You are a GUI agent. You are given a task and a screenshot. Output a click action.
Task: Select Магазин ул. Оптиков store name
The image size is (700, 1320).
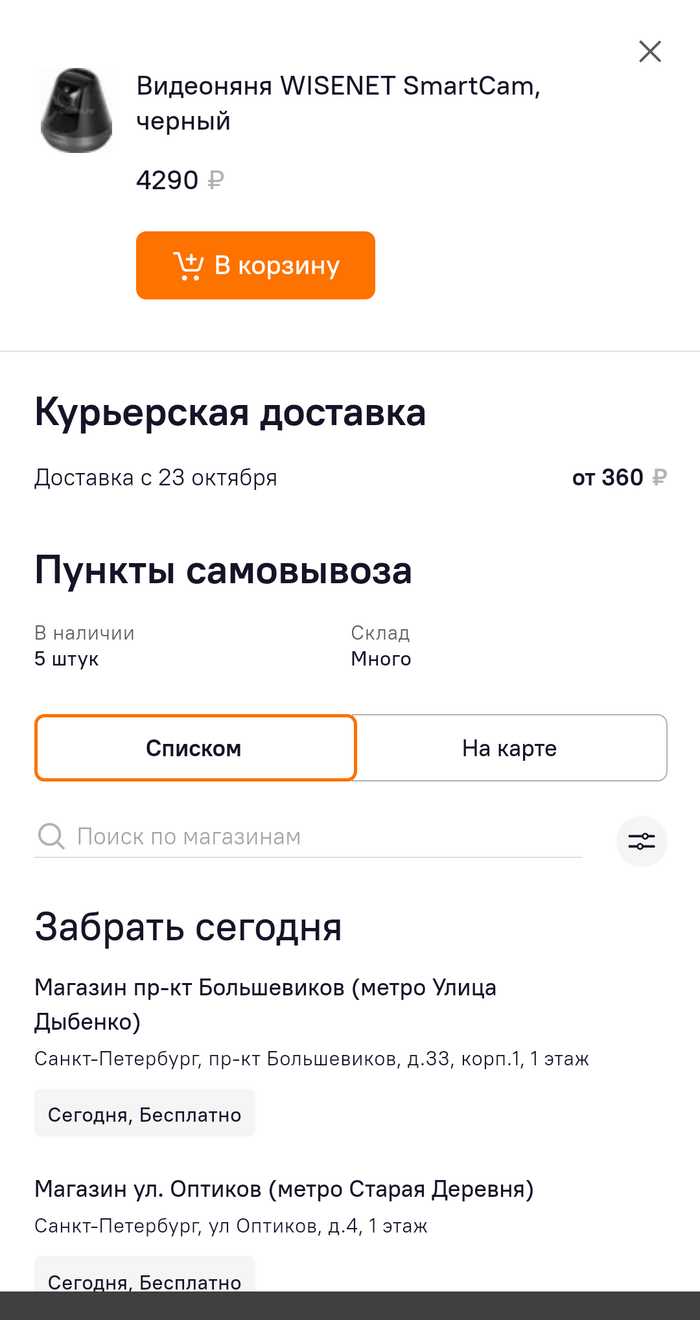284,1189
